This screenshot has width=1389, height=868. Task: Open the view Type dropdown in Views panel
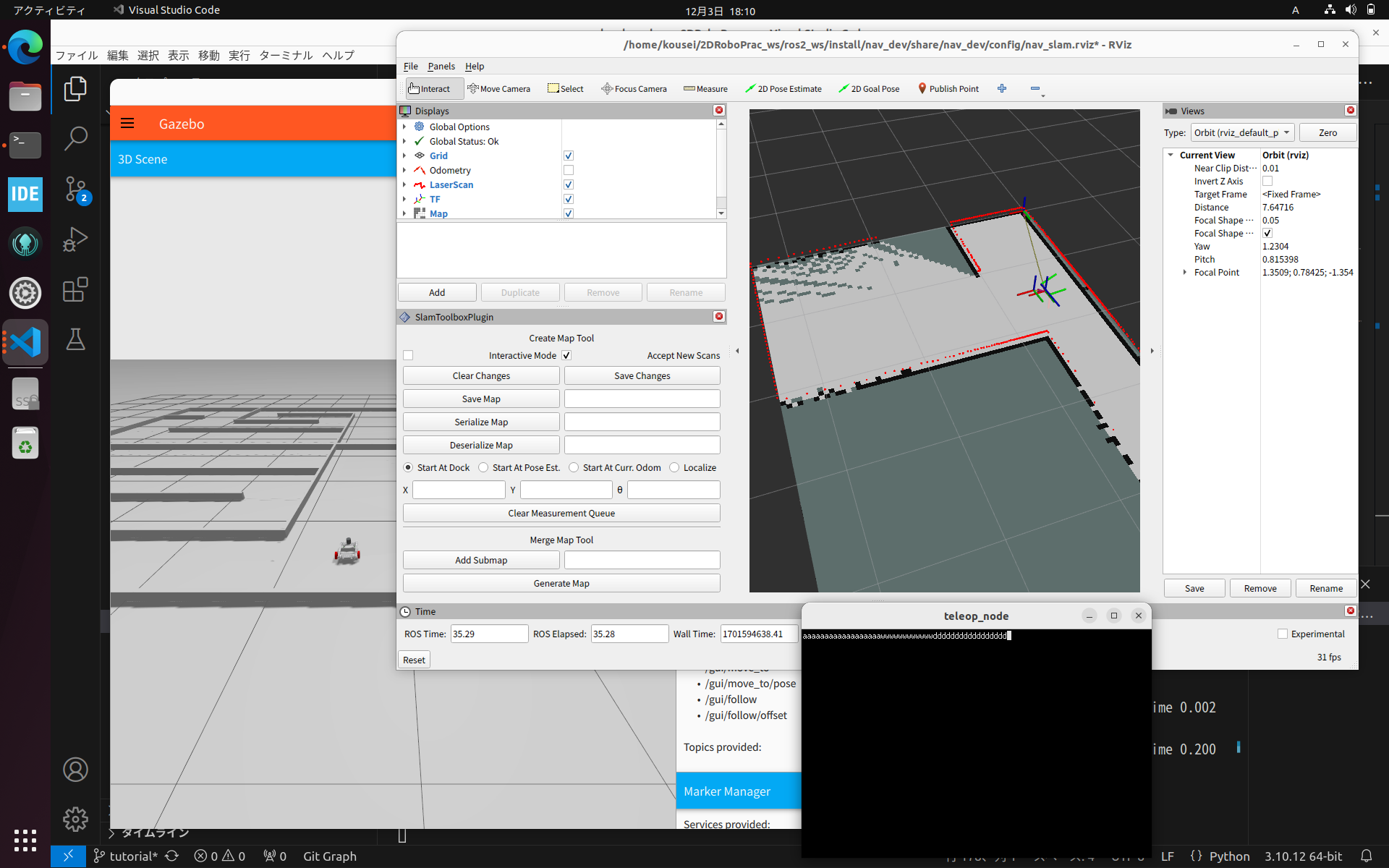(1241, 132)
